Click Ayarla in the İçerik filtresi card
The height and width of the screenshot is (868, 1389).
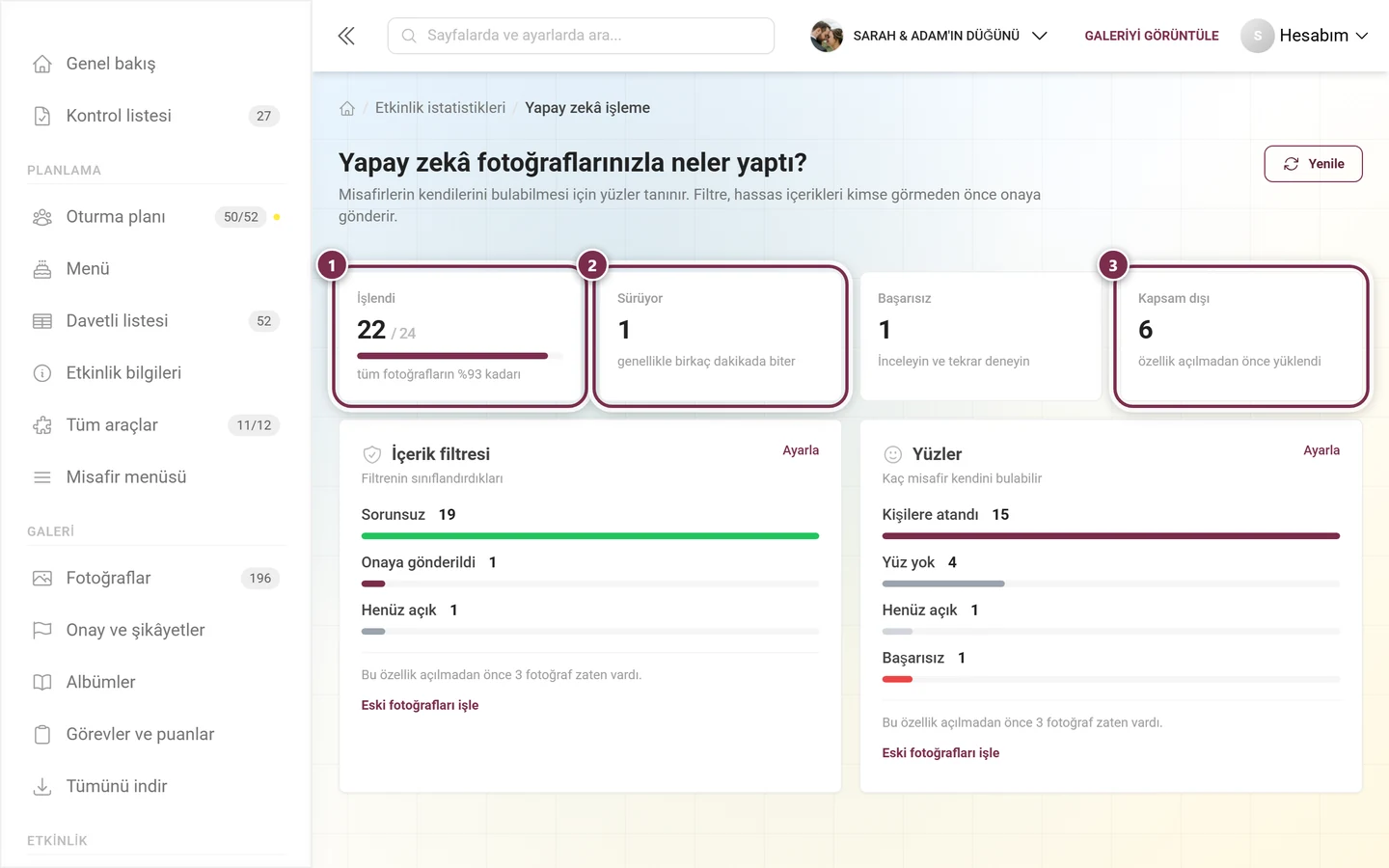click(801, 450)
